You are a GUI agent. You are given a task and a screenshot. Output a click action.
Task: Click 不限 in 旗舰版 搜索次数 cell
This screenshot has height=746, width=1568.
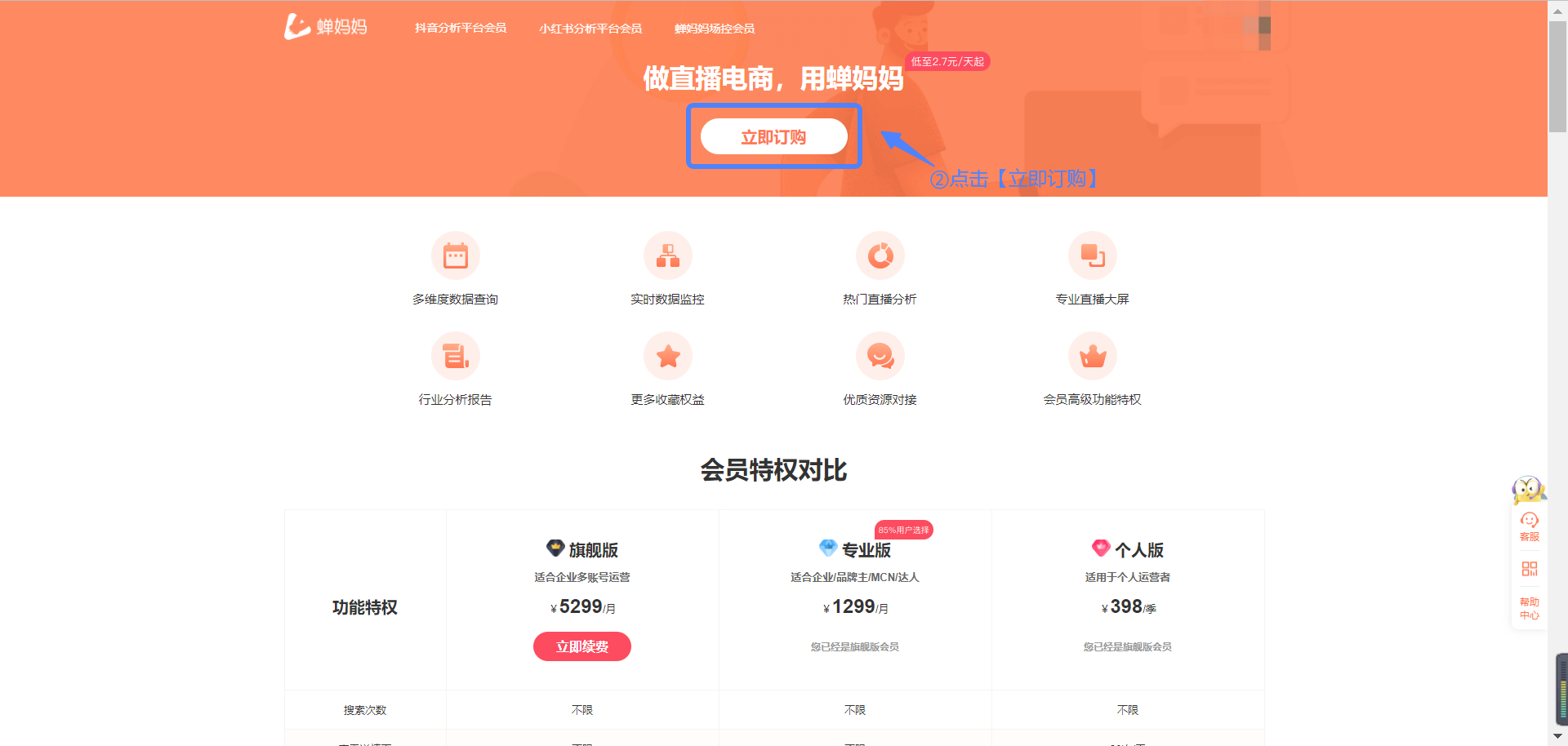(582, 710)
